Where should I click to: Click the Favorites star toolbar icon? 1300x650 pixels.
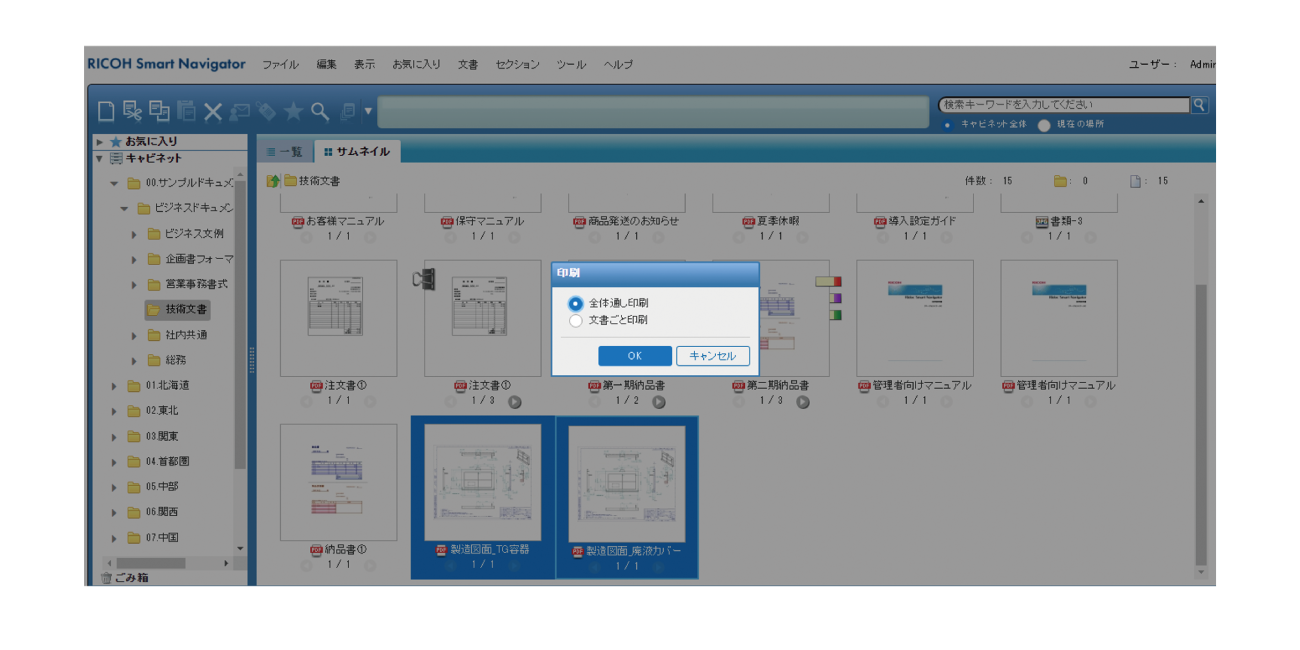(x=294, y=106)
